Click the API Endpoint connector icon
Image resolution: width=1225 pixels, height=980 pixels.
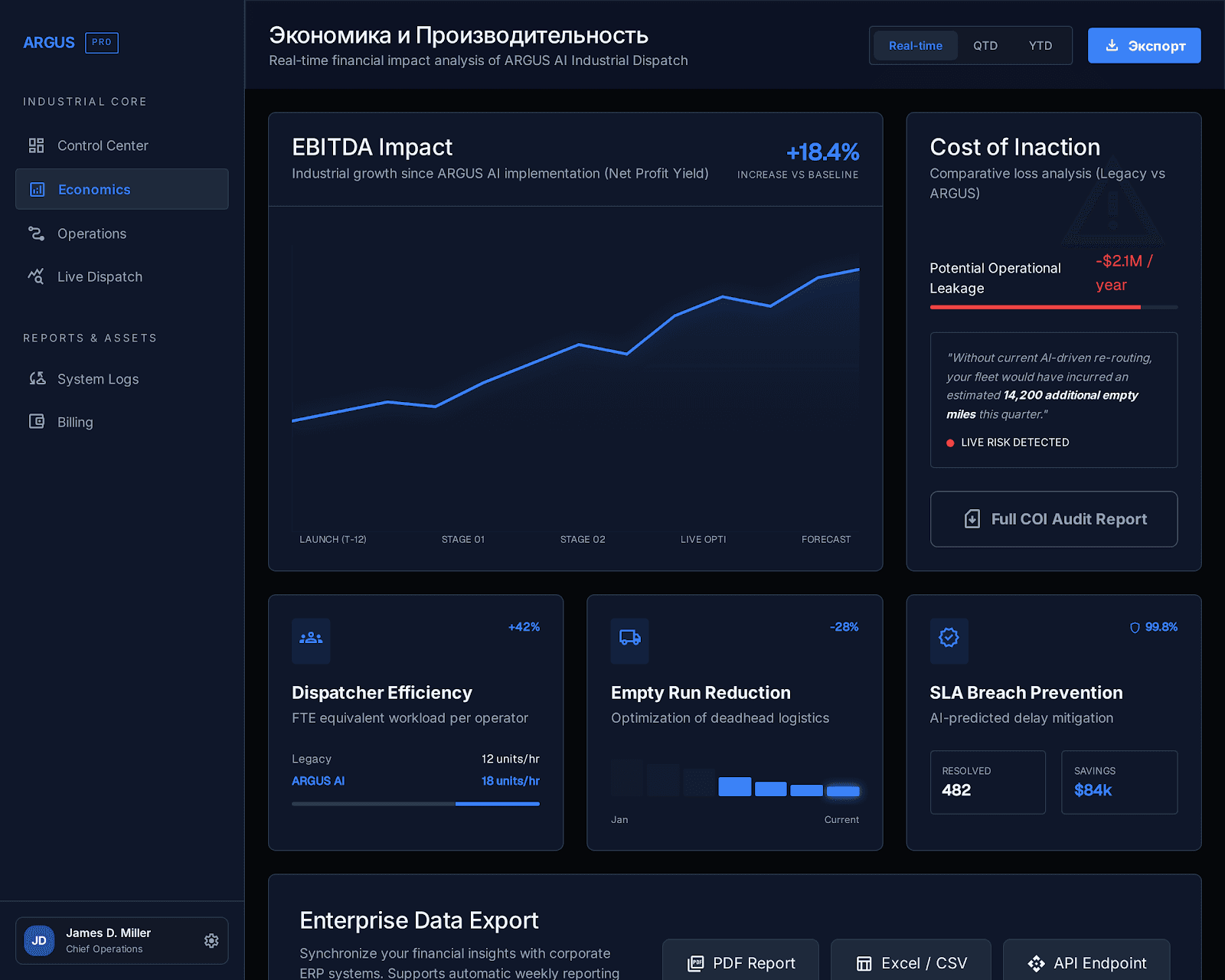(1036, 963)
